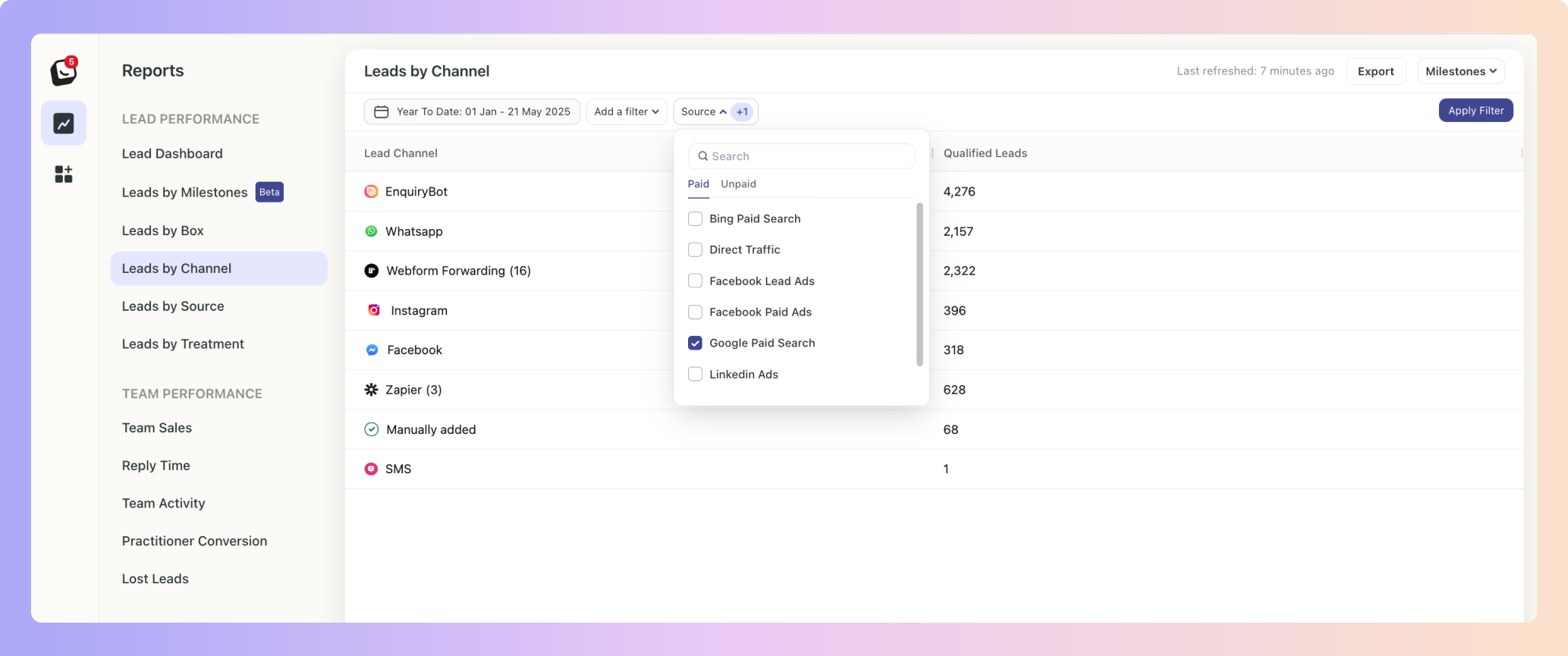Click the search magnifier icon
The width and height of the screenshot is (1568, 656).
click(x=703, y=156)
